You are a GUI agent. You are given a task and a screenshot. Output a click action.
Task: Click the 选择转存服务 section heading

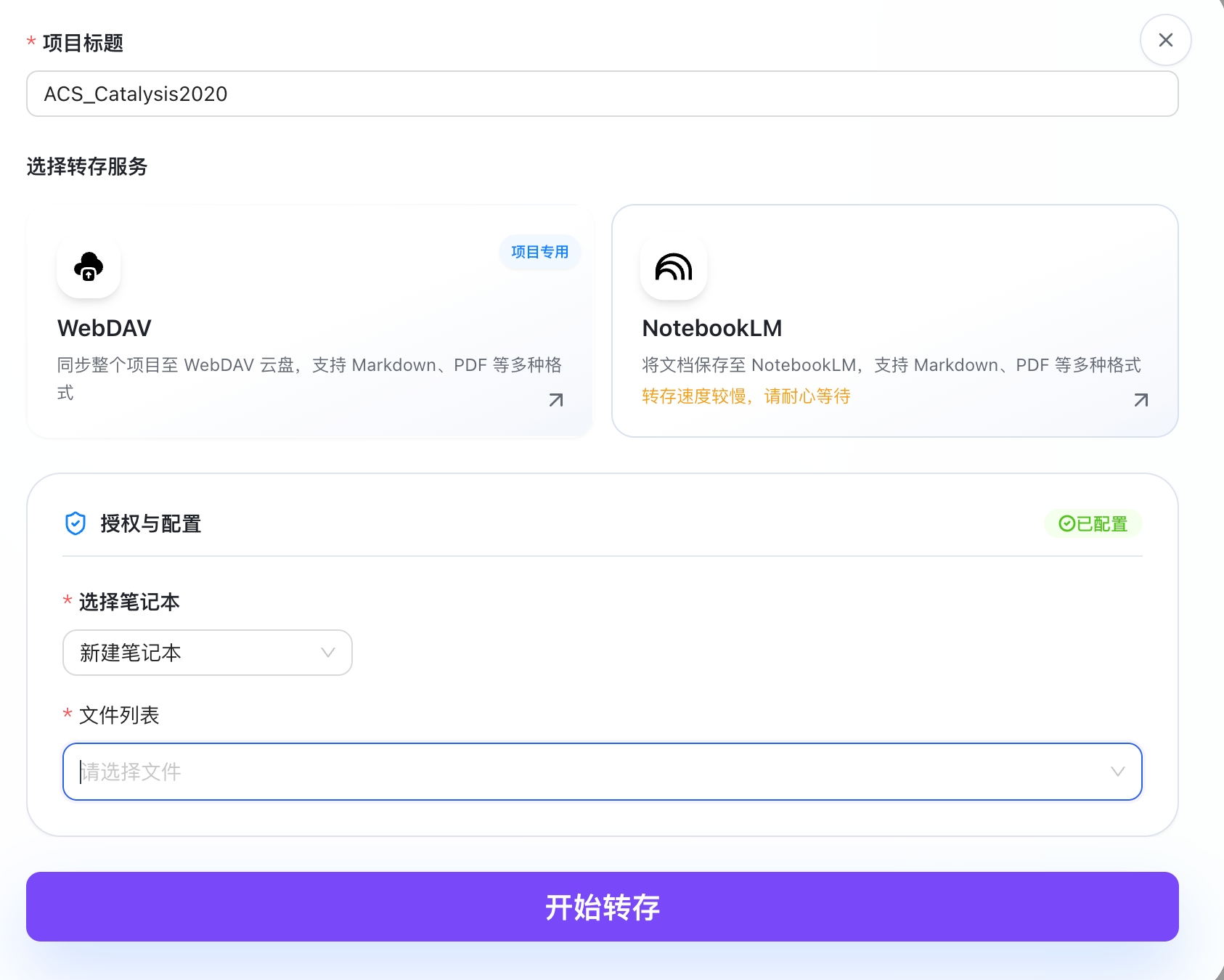(85, 166)
